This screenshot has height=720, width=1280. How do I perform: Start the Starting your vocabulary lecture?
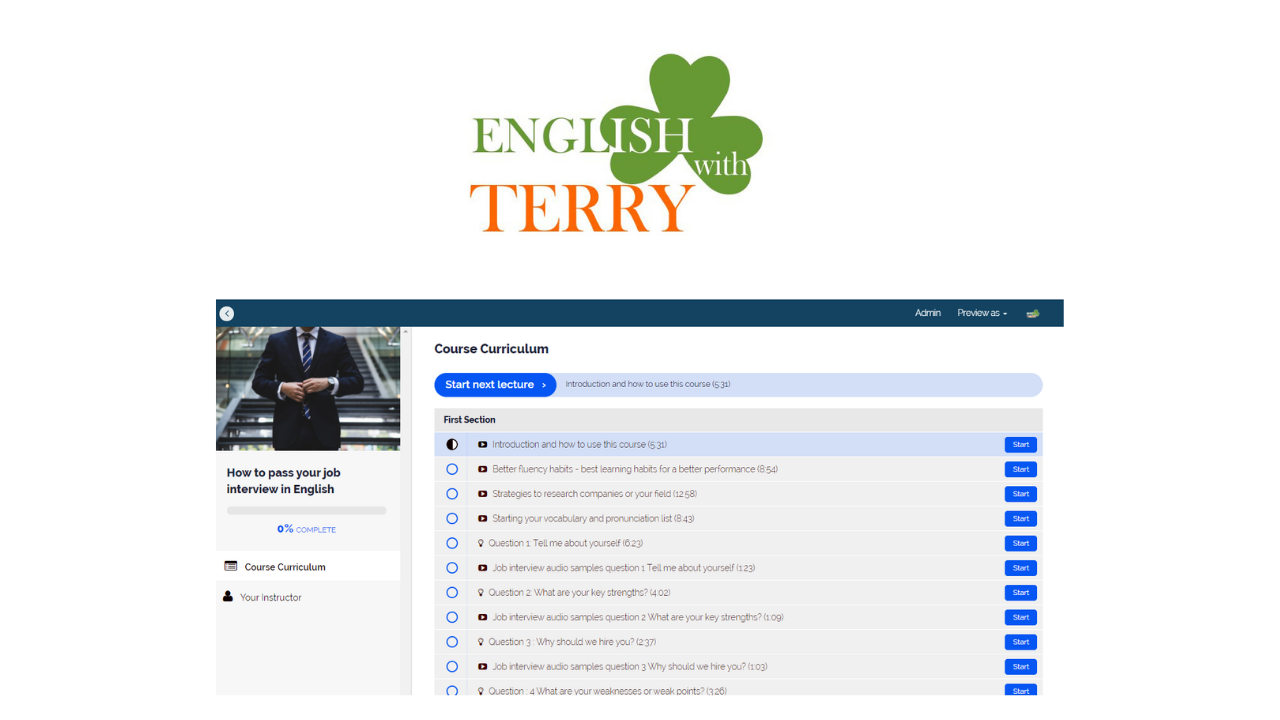pos(1021,518)
